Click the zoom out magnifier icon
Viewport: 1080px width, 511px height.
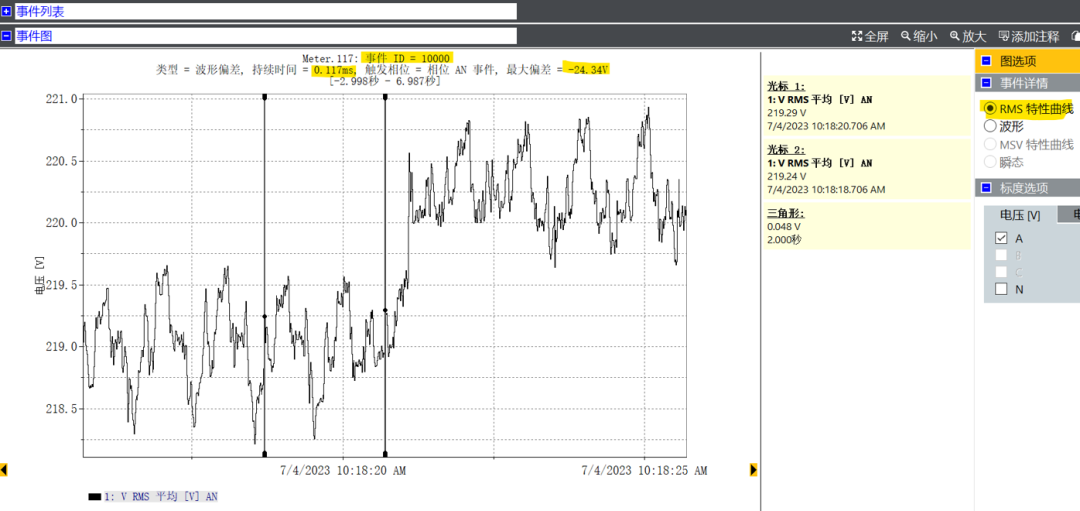coord(906,36)
